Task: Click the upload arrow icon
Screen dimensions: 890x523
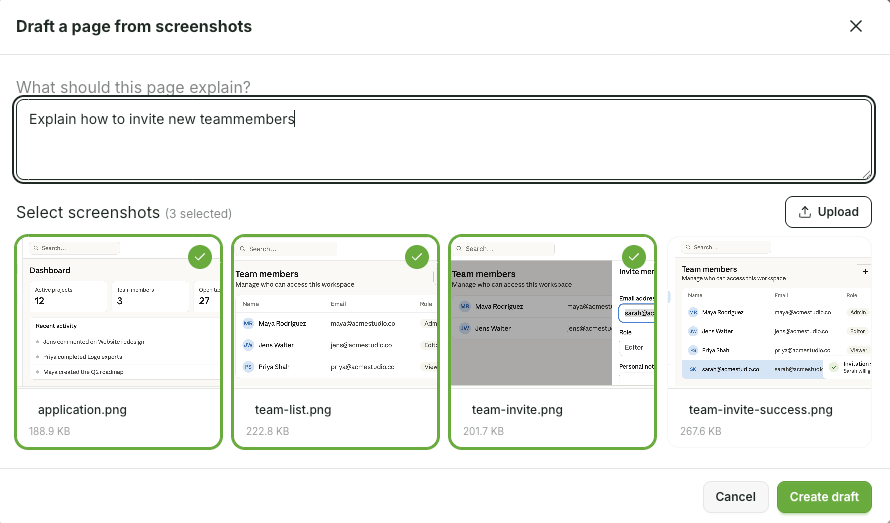Action: tap(805, 212)
